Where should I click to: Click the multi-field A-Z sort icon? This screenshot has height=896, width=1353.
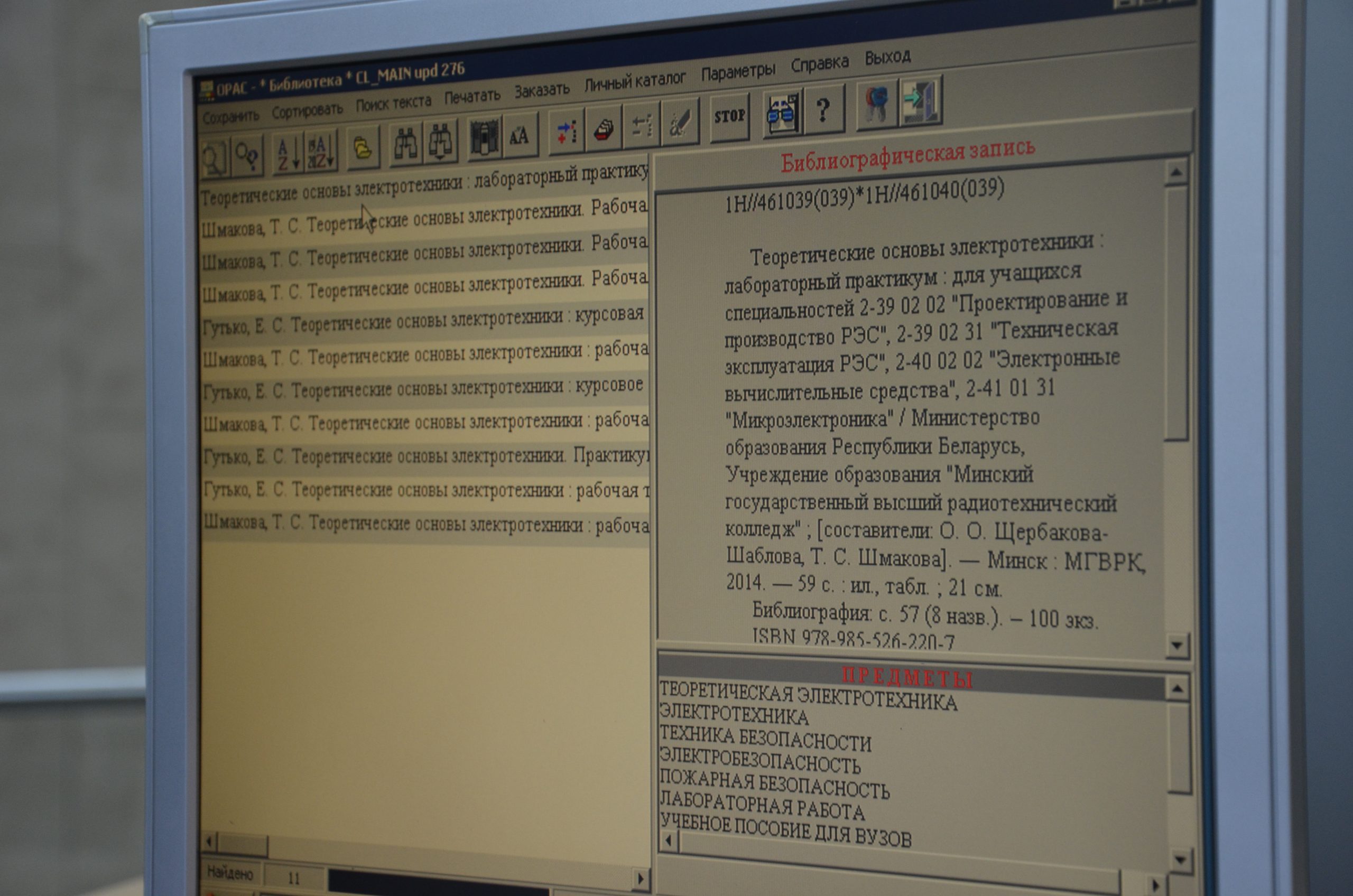(321, 150)
